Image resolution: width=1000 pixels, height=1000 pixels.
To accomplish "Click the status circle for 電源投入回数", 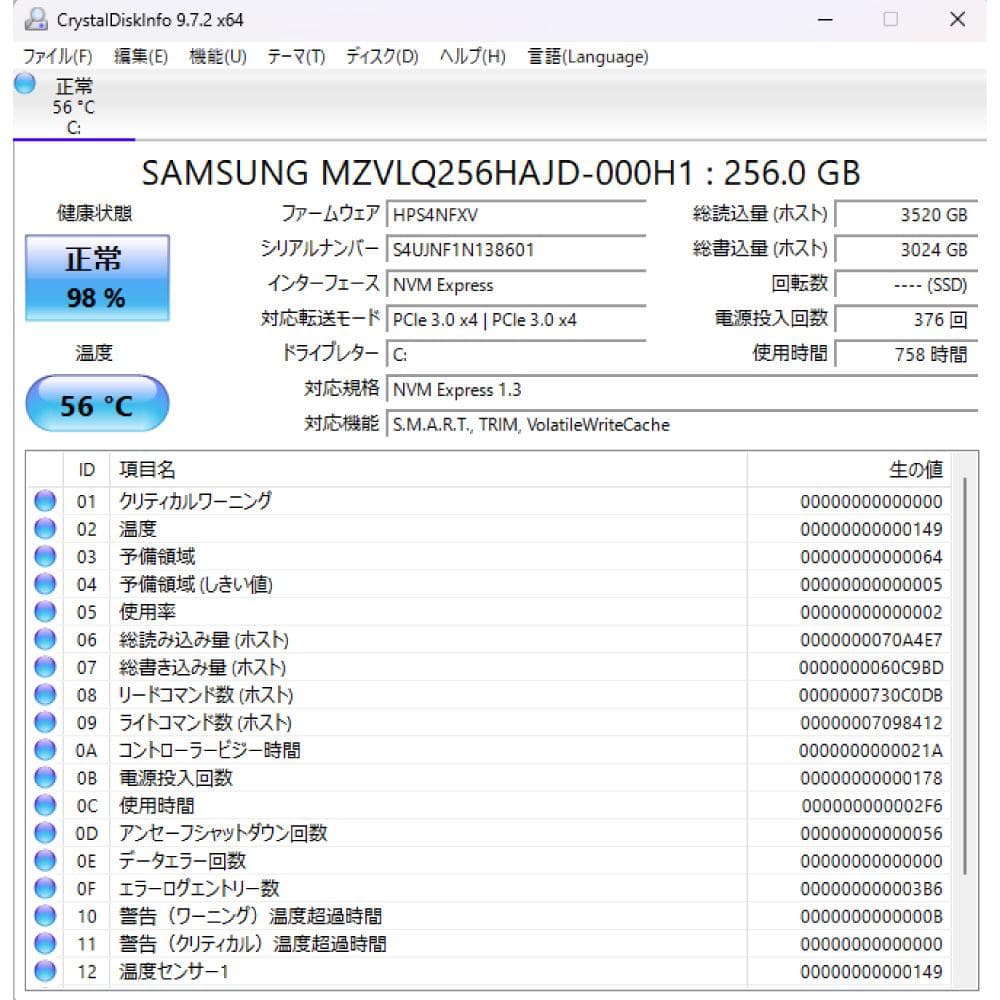I will point(44,778).
